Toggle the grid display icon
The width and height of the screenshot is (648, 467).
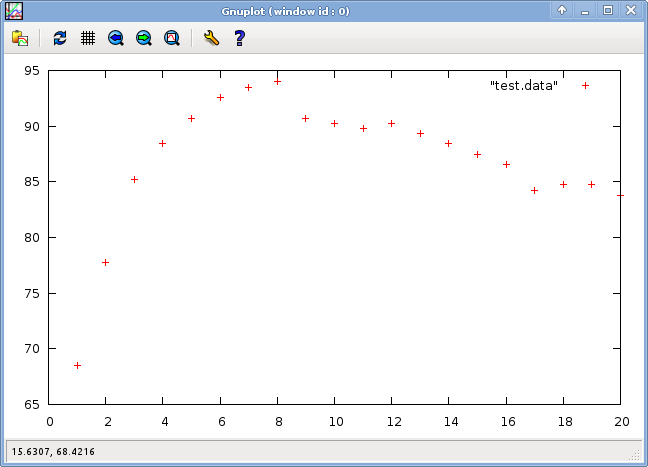88,38
